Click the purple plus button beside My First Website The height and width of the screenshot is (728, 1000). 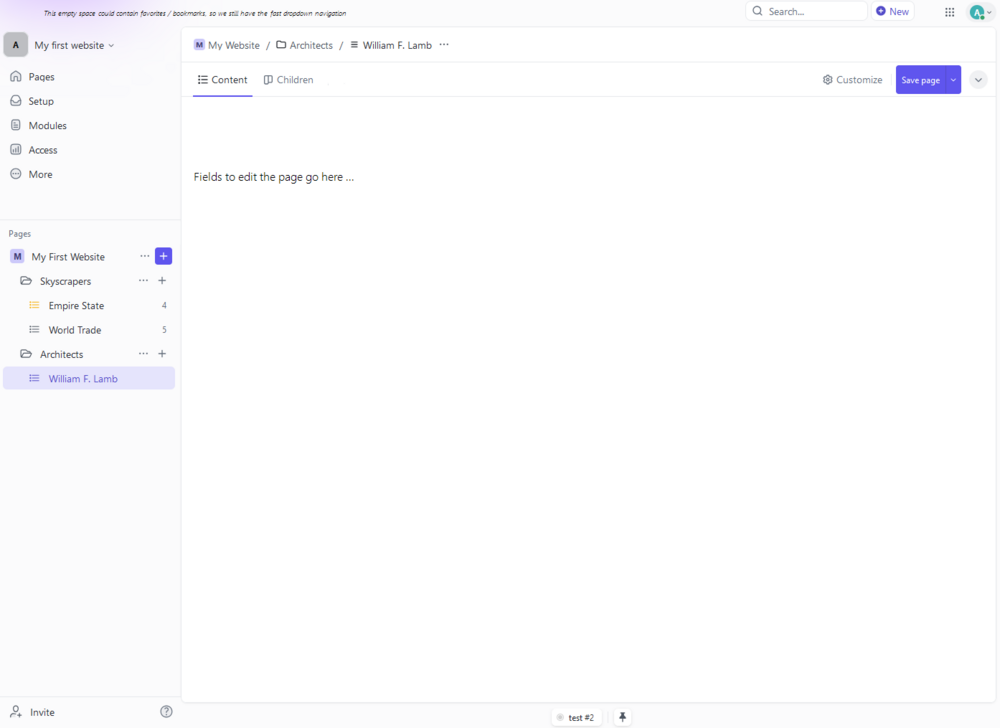(164, 256)
